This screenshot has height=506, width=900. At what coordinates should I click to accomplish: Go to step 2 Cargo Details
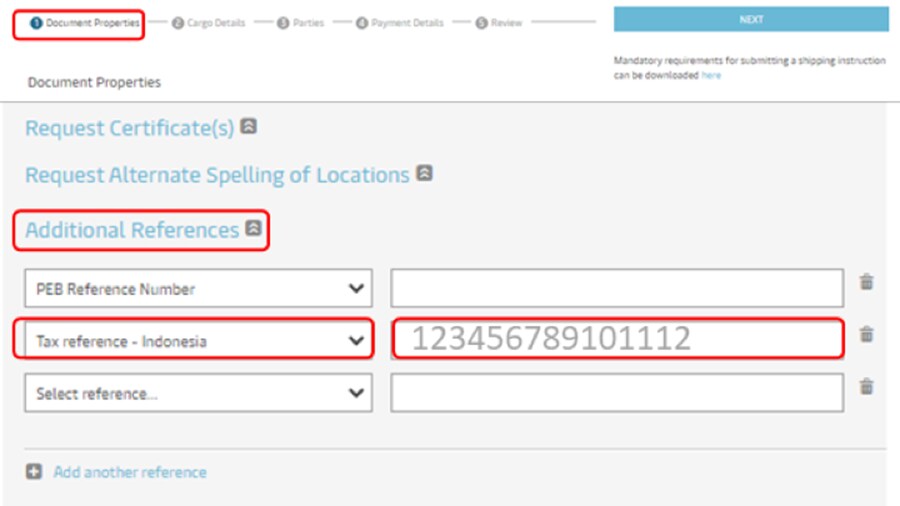point(208,23)
